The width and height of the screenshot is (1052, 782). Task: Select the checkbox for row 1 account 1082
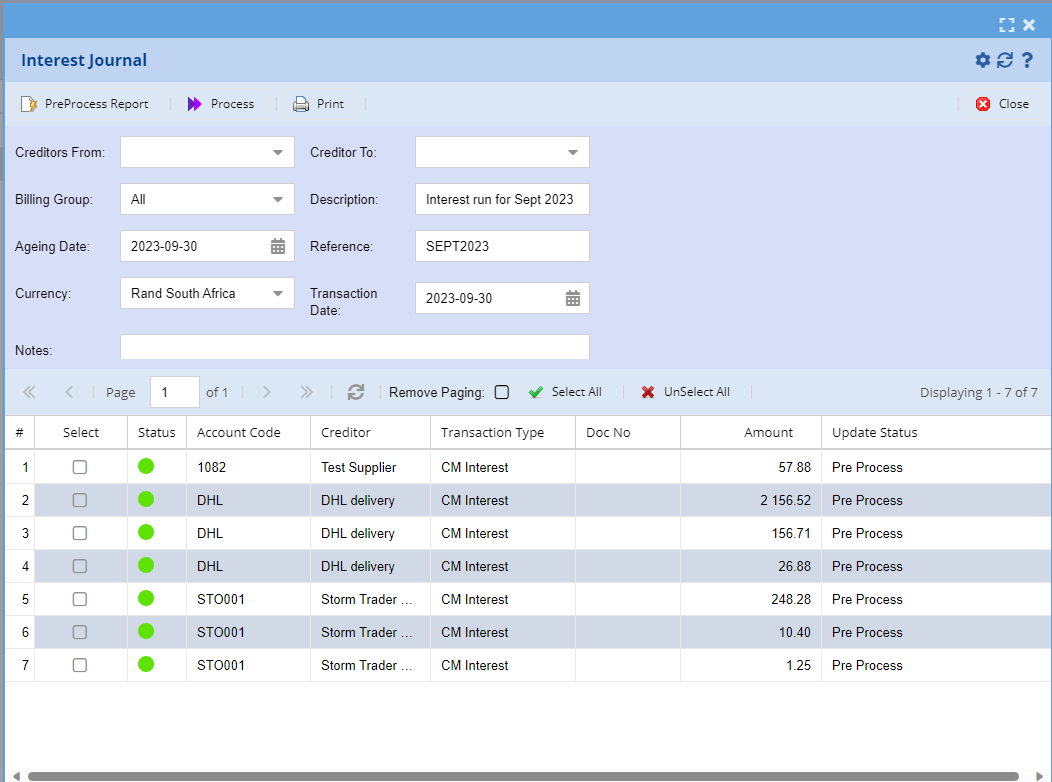click(80, 467)
